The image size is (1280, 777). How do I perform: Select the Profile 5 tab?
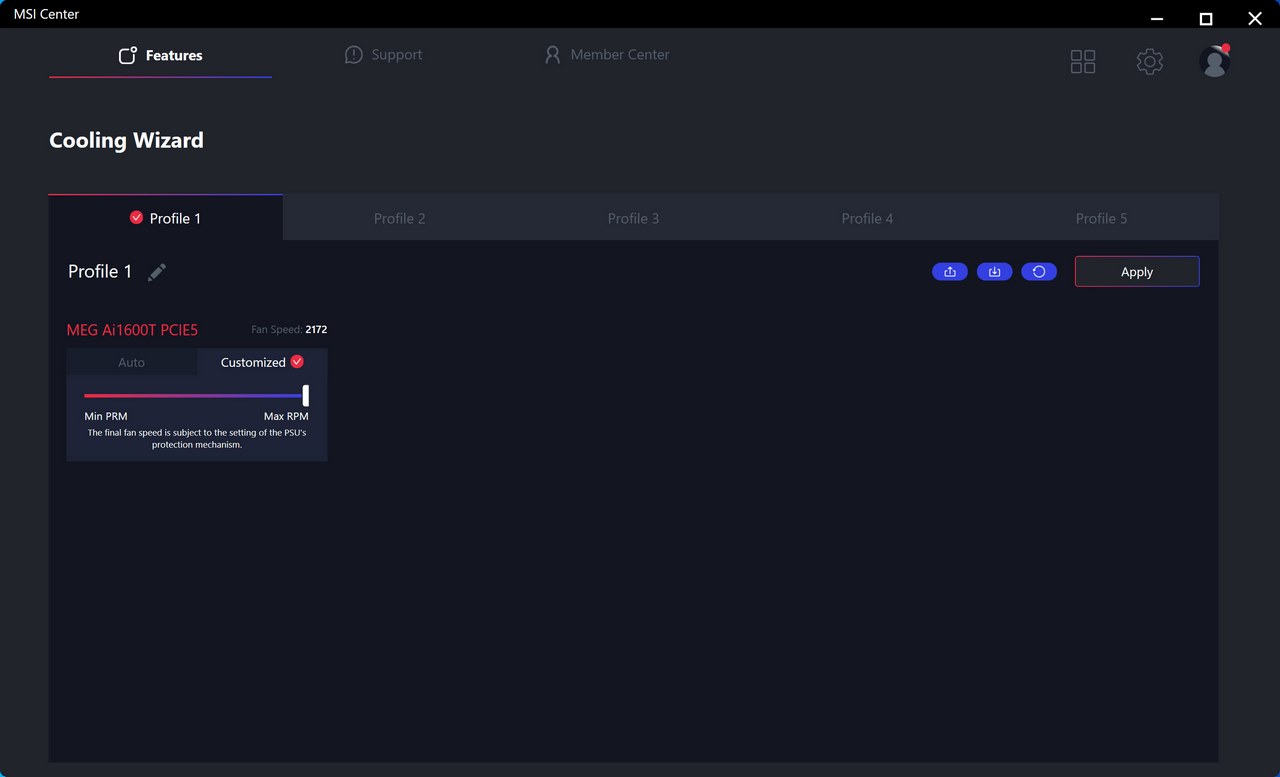(1101, 218)
